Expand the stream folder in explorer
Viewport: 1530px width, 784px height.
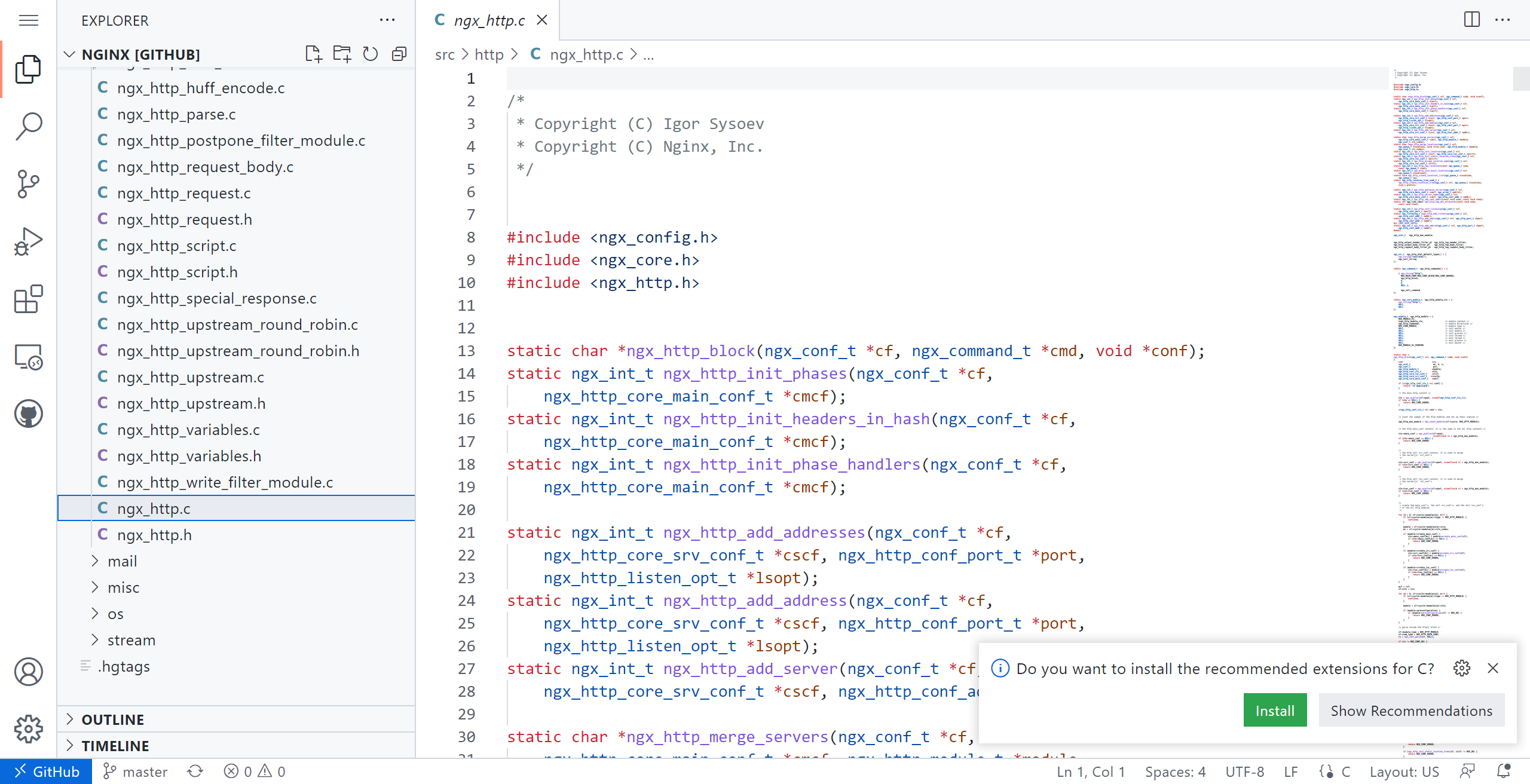(x=131, y=640)
